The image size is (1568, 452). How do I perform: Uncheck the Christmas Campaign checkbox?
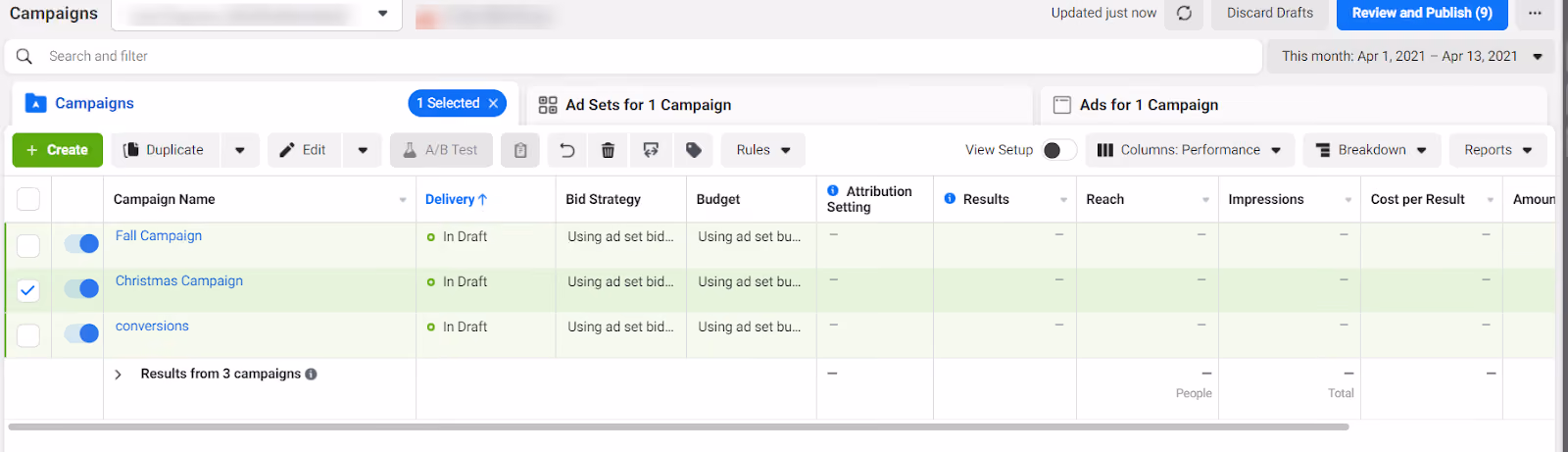28,290
